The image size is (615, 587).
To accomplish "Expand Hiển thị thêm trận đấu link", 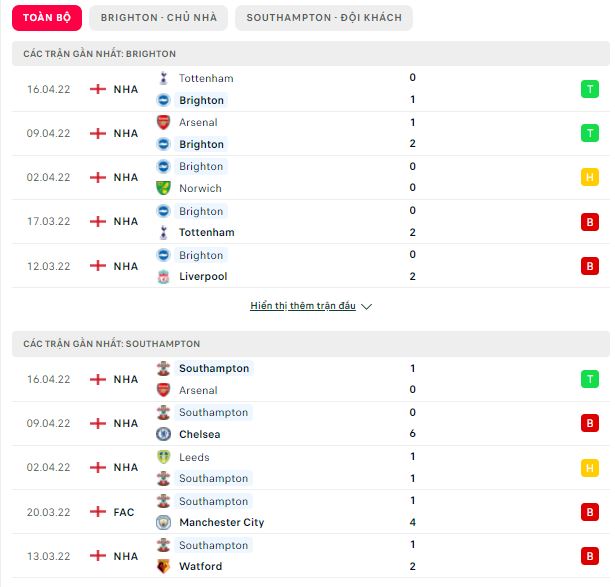I will pos(303,305).
